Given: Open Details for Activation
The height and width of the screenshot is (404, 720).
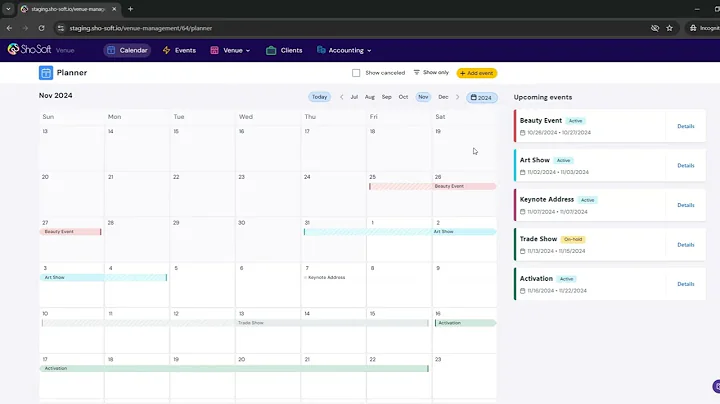Looking at the screenshot, I should coord(686,284).
